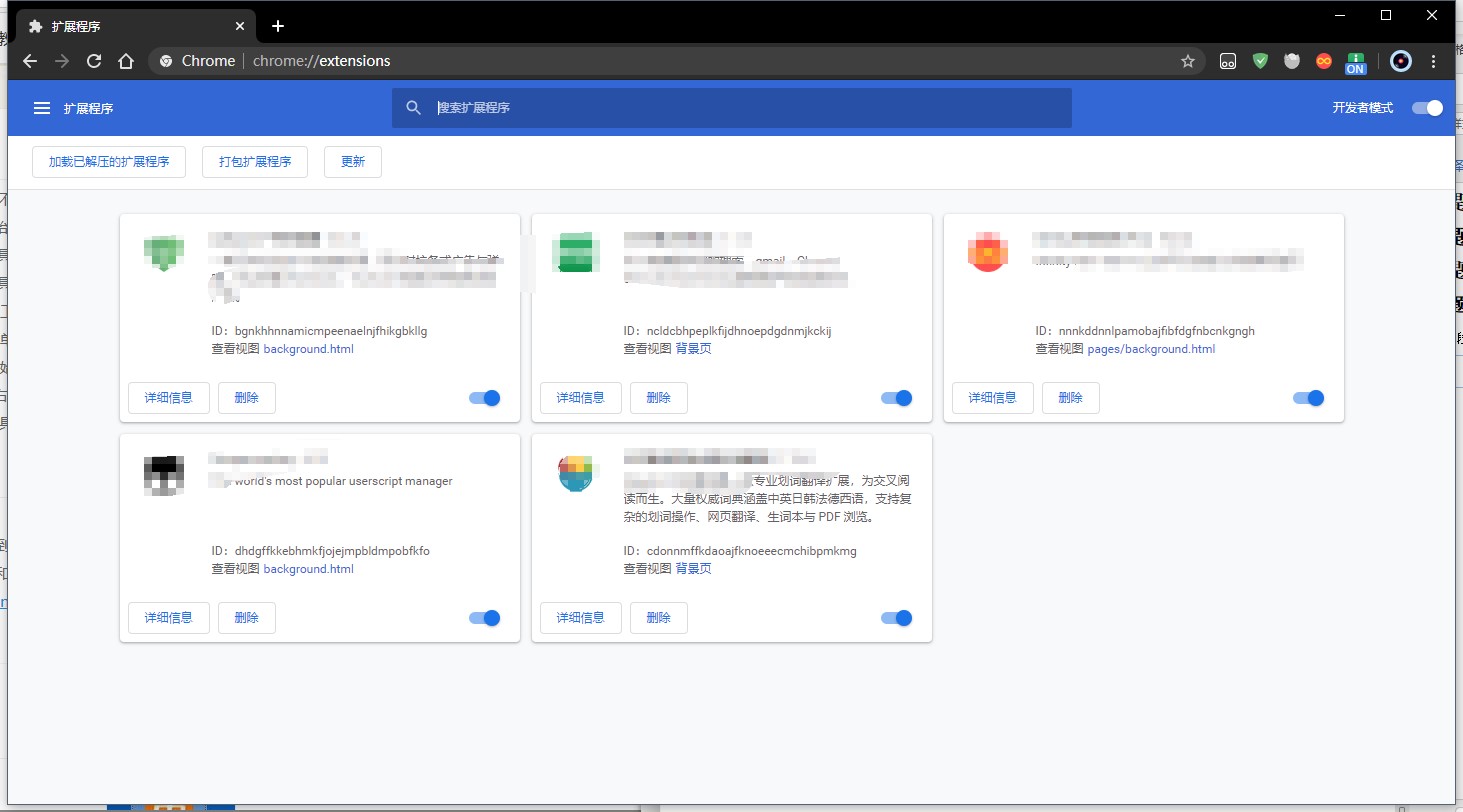Go back using the browser back arrow
The image size is (1463, 812).
point(30,61)
